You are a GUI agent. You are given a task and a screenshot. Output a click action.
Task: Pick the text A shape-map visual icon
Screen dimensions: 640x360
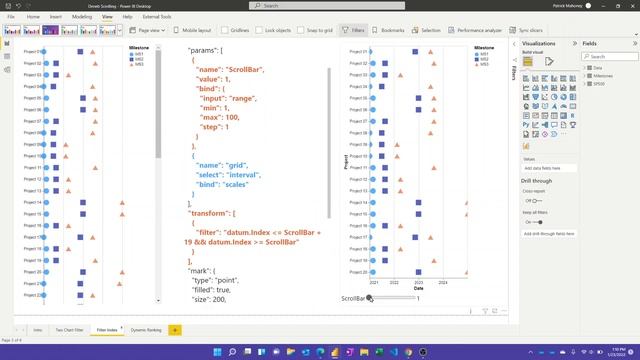pos(554,106)
